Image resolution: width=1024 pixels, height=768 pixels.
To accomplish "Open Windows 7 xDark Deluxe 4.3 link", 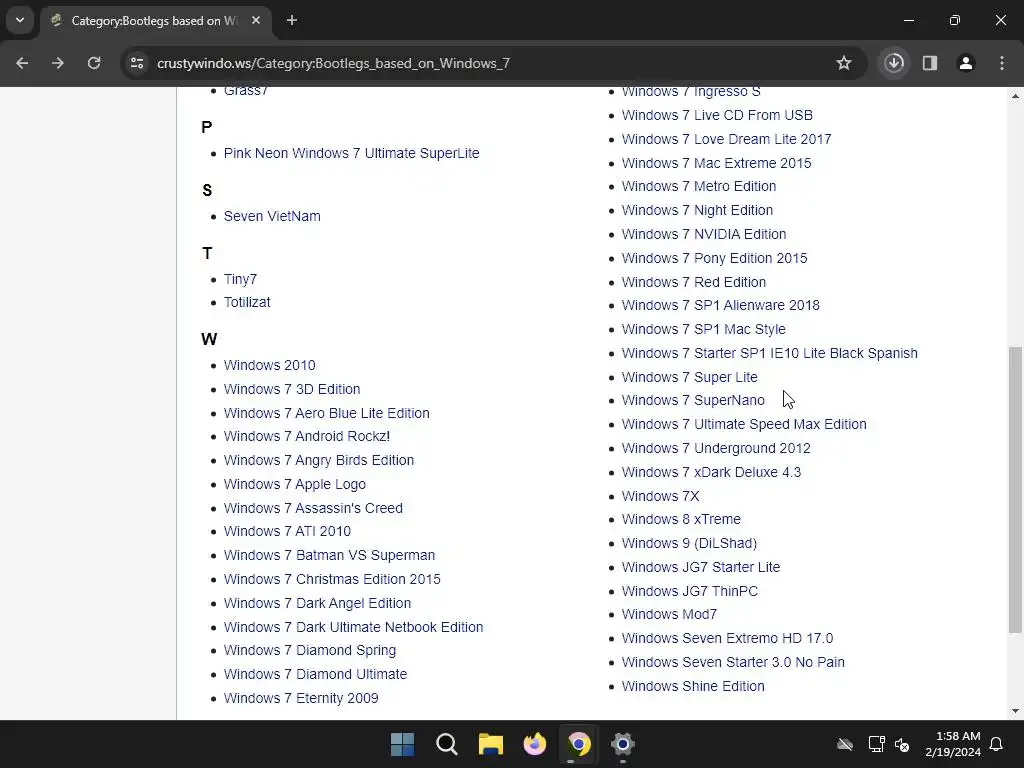I will [711, 472].
